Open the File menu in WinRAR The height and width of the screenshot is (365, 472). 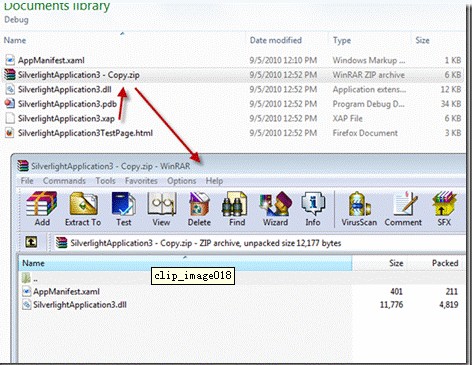click(x=27, y=181)
